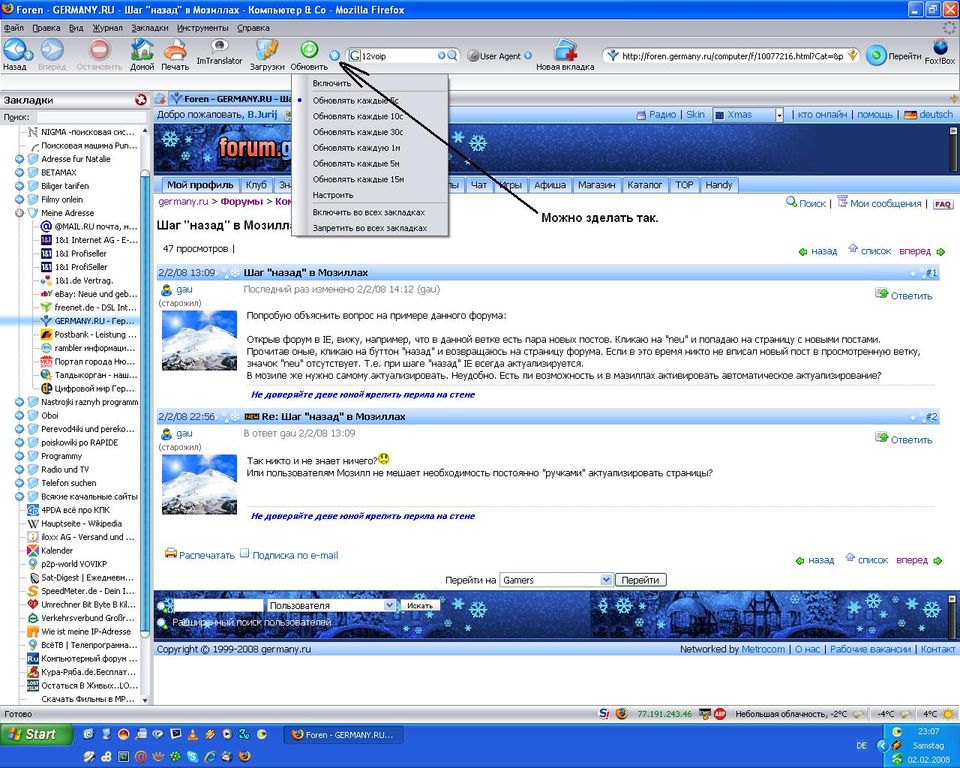Click the system tray clock showing 23:07
The image size is (960, 768).
click(x=928, y=731)
